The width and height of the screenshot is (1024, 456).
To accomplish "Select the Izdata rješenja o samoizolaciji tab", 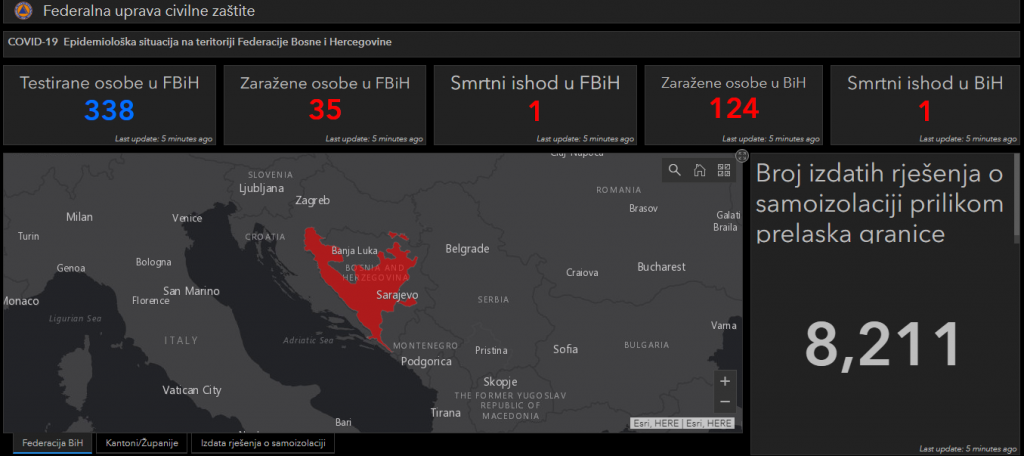I will [263, 442].
